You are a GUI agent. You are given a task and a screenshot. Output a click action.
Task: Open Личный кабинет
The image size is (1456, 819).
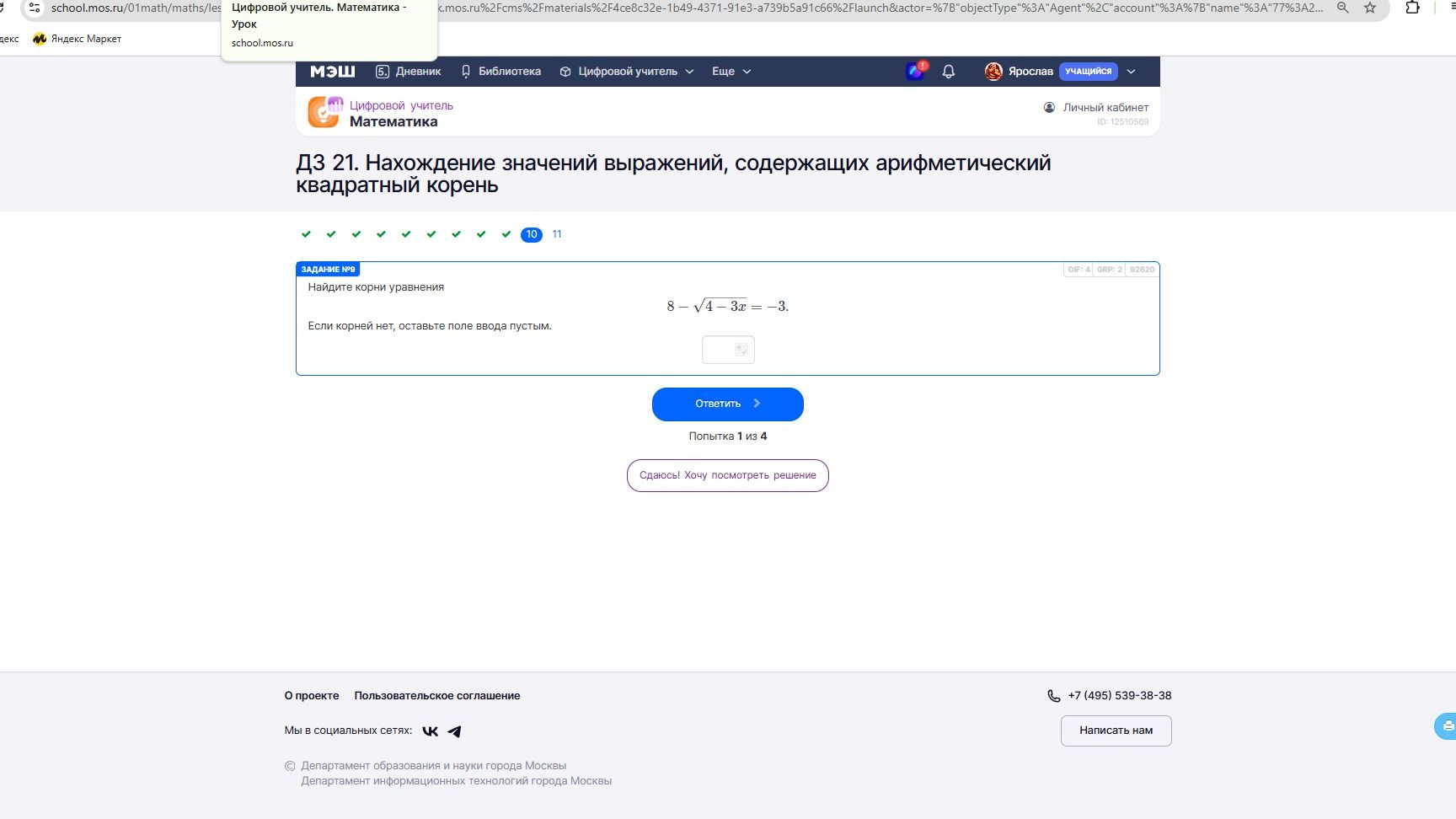pyautogui.click(x=1096, y=107)
